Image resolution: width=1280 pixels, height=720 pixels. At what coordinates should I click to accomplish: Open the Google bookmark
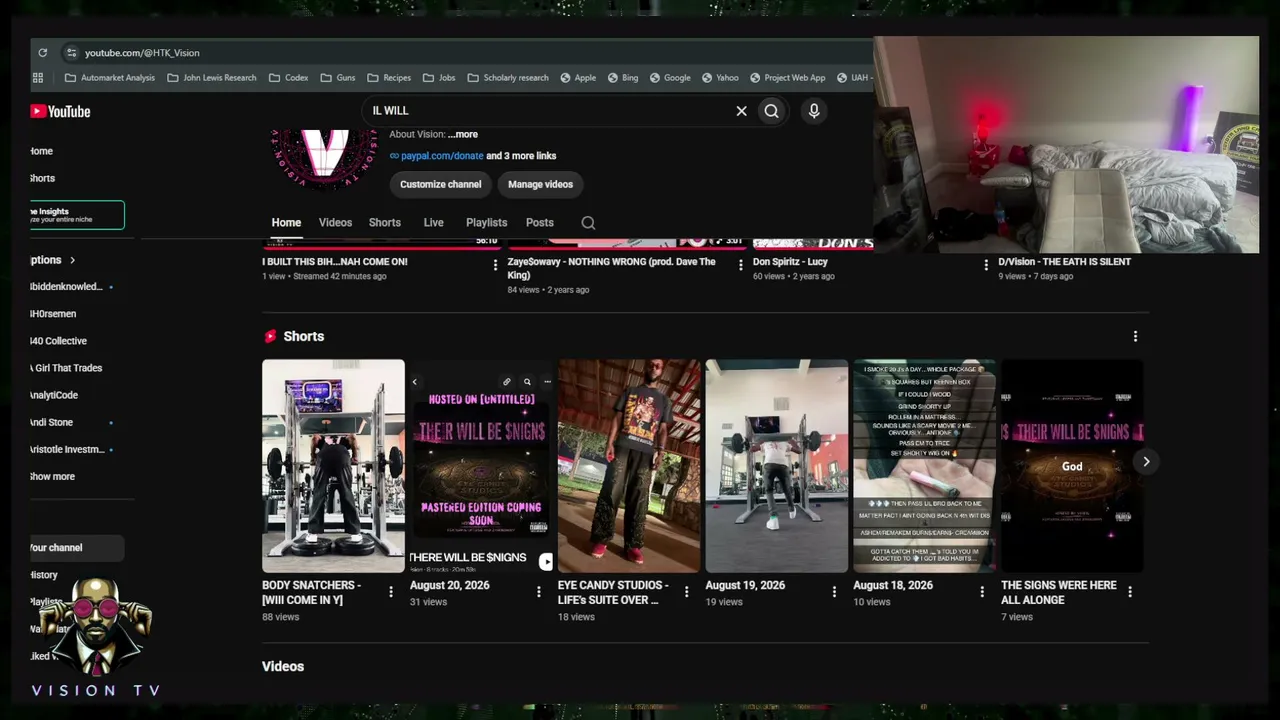coord(669,78)
